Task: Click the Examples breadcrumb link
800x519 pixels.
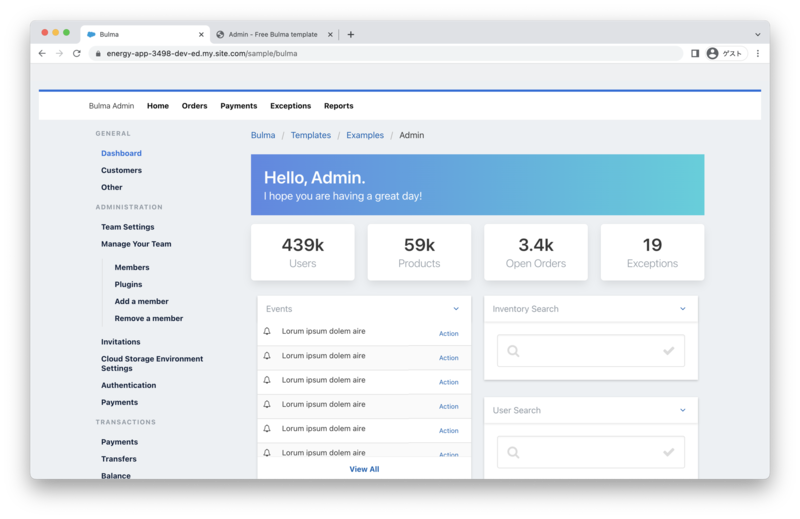Action: click(365, 135)
